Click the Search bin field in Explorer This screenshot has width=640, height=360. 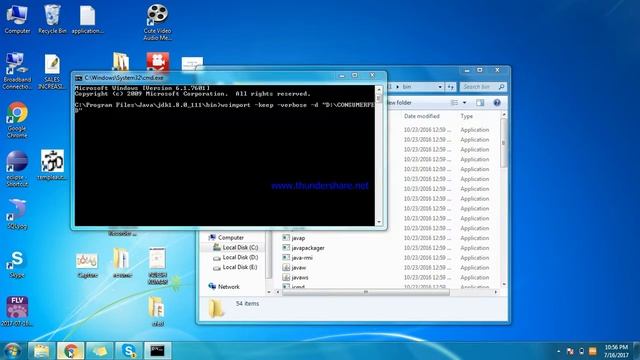click(483, 87)
